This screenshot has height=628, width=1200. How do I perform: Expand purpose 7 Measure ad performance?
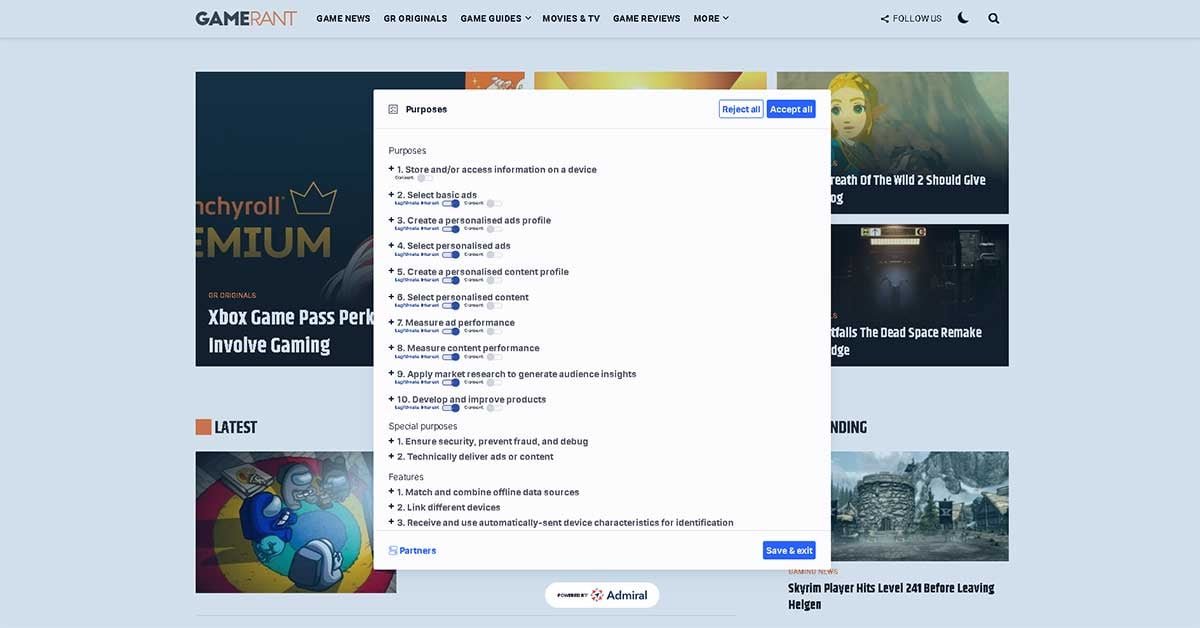click(392, 323)
